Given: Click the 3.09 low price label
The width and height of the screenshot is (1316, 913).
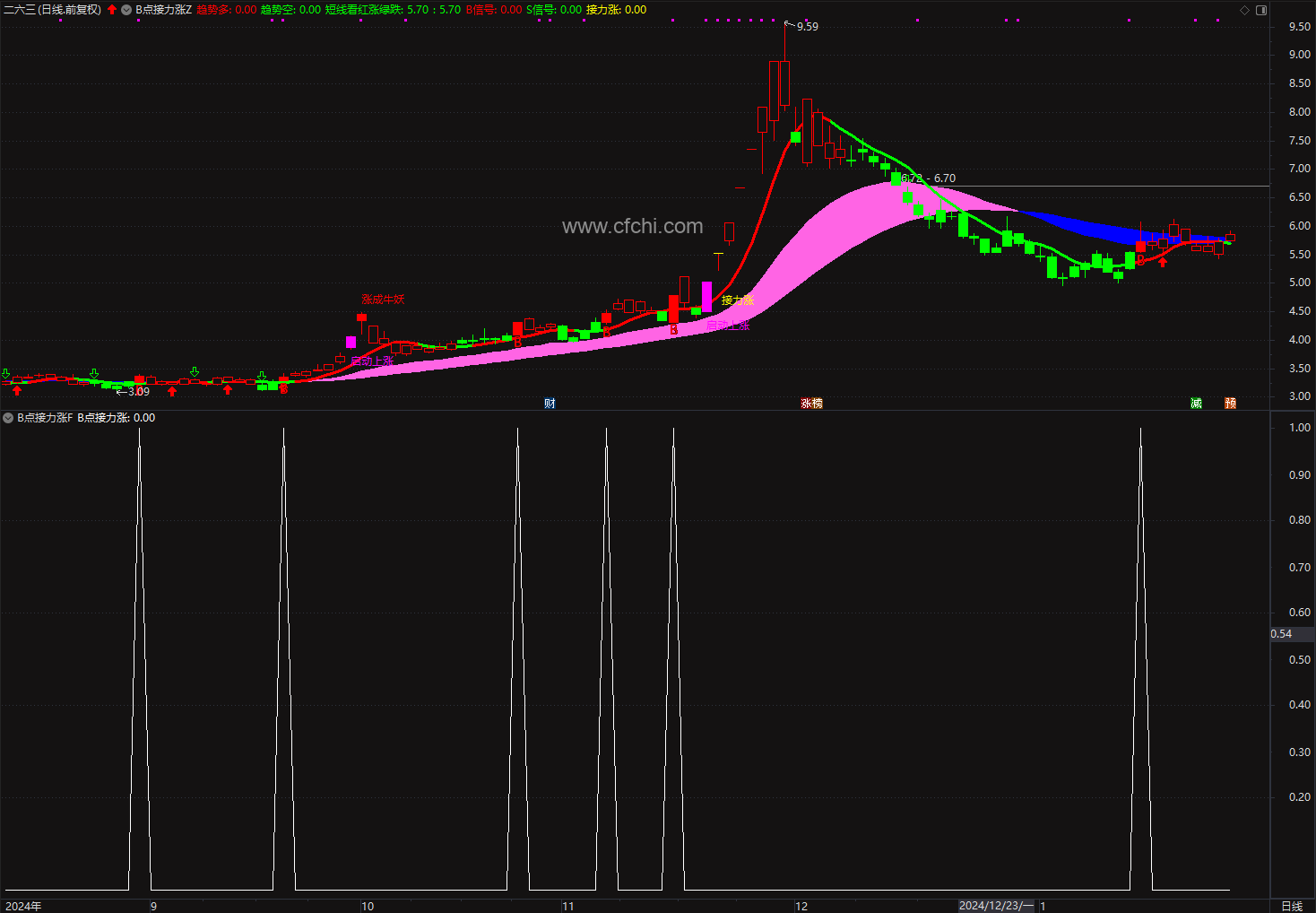Looking at the screenshot, I should coord(139,392).
